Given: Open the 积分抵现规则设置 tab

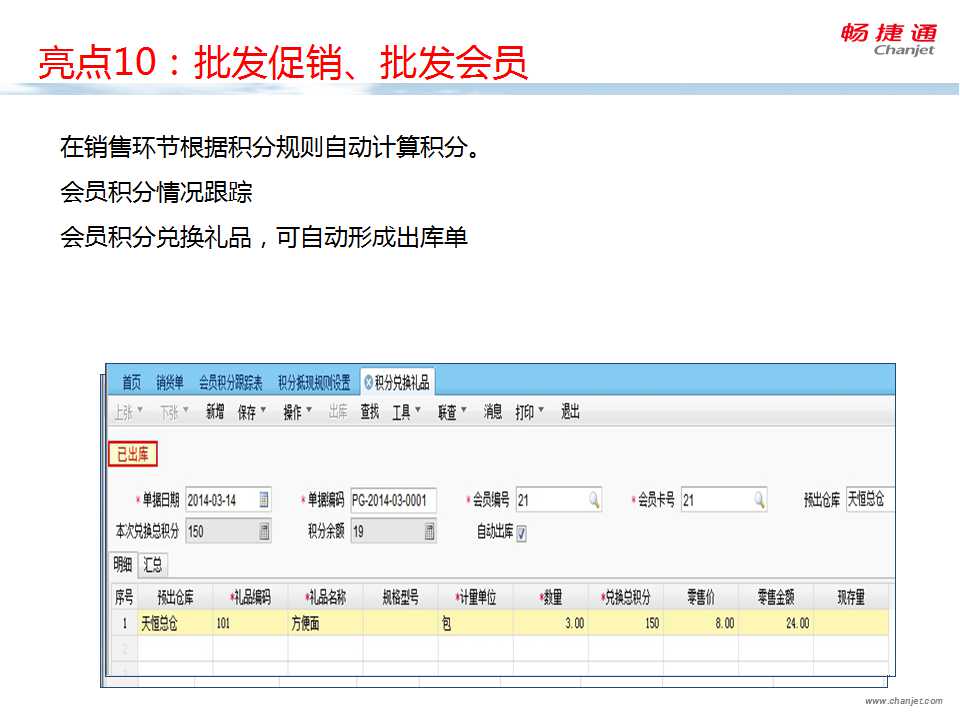Looking at the screenshot, I should [x=314, y=382].
